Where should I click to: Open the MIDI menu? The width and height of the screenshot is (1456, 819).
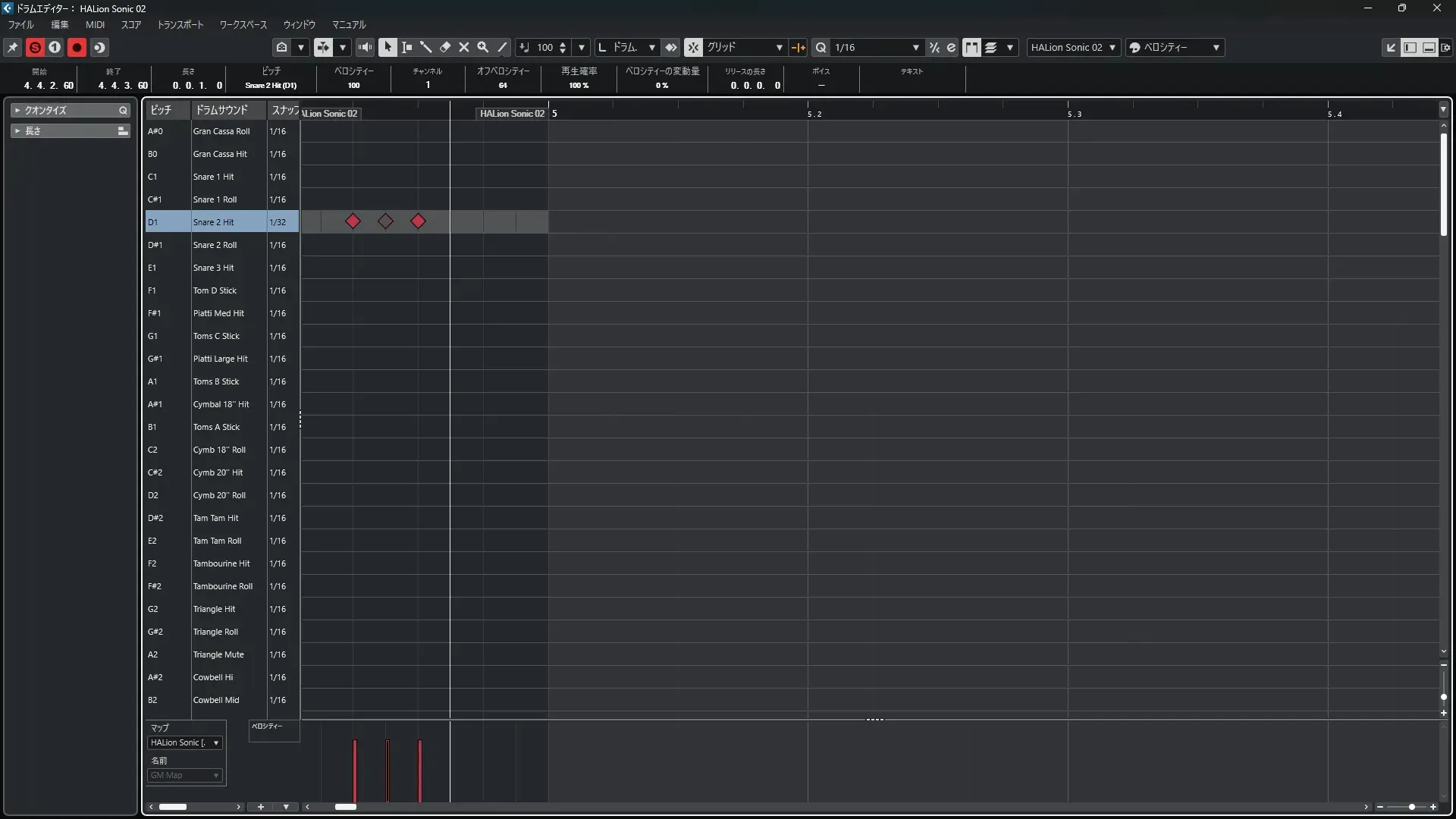point(95,24)
